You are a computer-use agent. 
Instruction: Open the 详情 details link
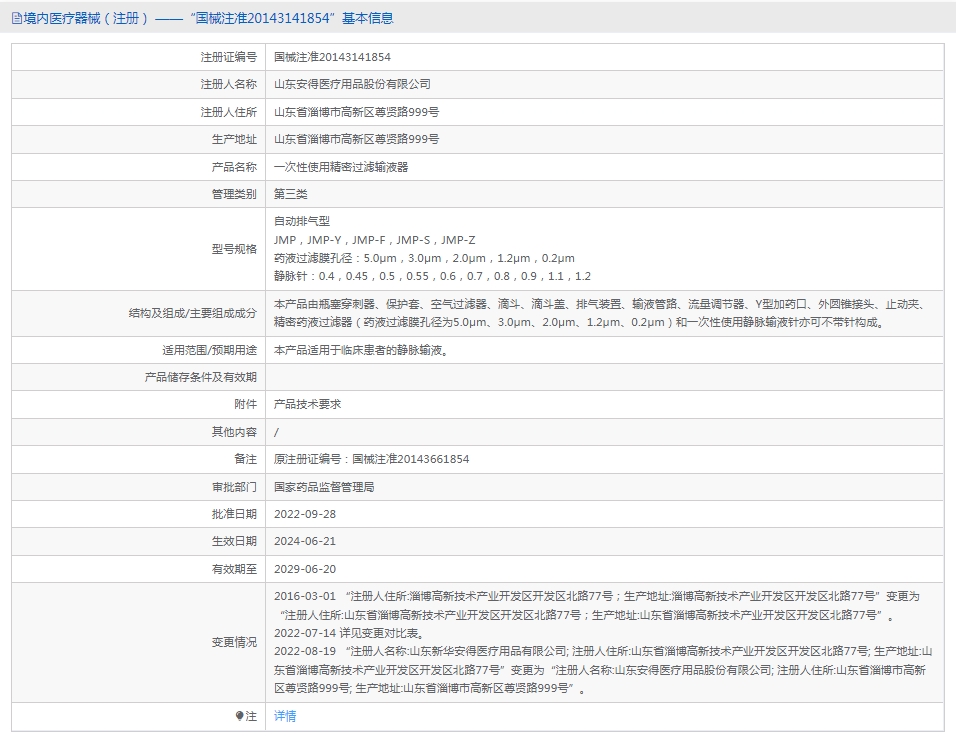pyautogui.click(x=285, y=716)
